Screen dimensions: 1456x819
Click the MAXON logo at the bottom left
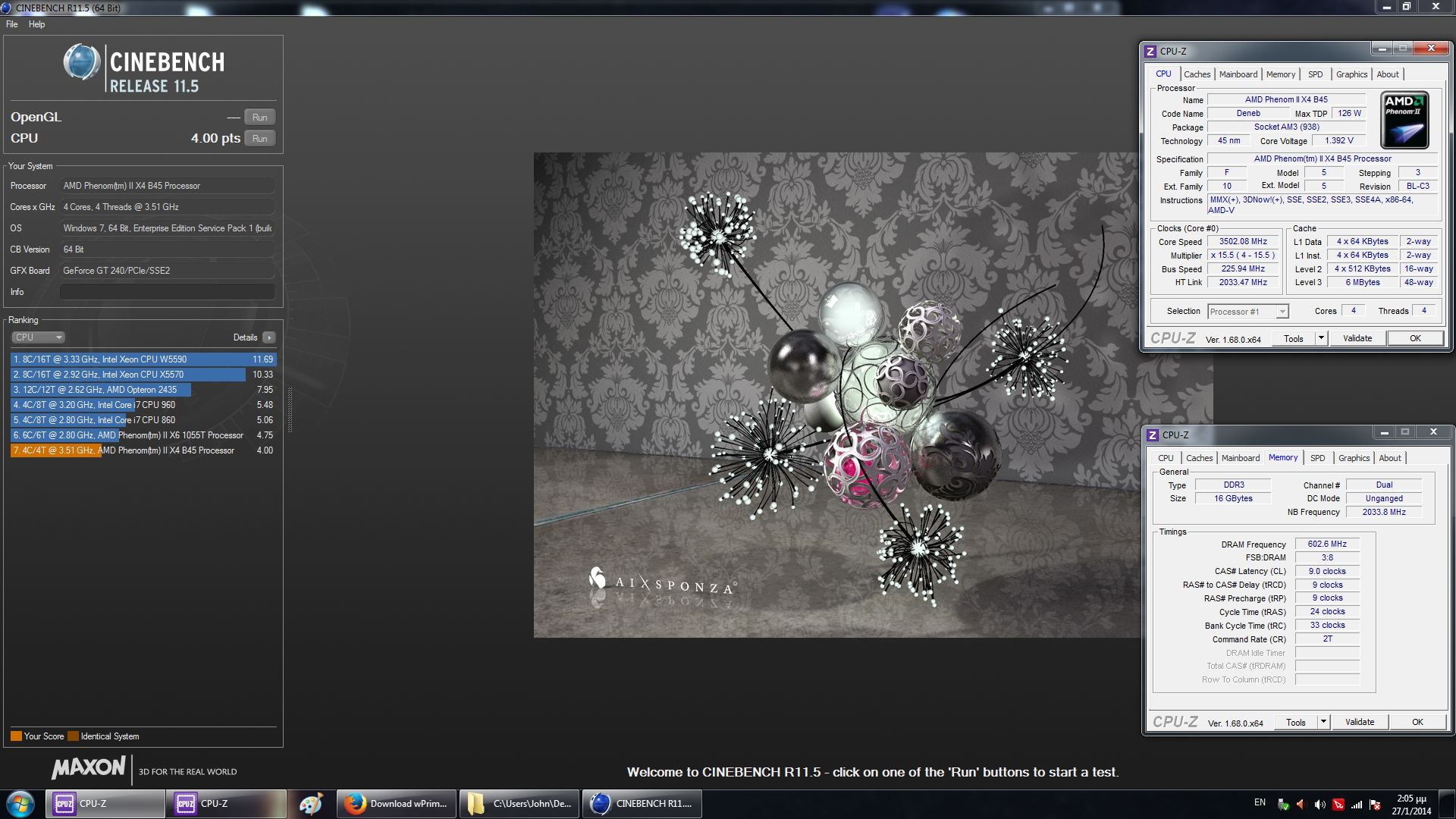click(88, 768)
